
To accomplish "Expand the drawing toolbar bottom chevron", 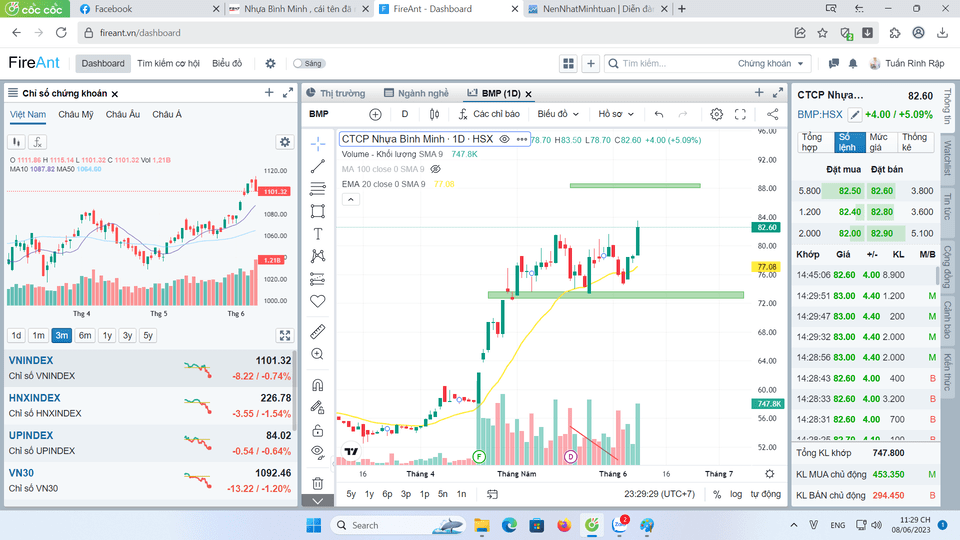I will click(318, 501).
